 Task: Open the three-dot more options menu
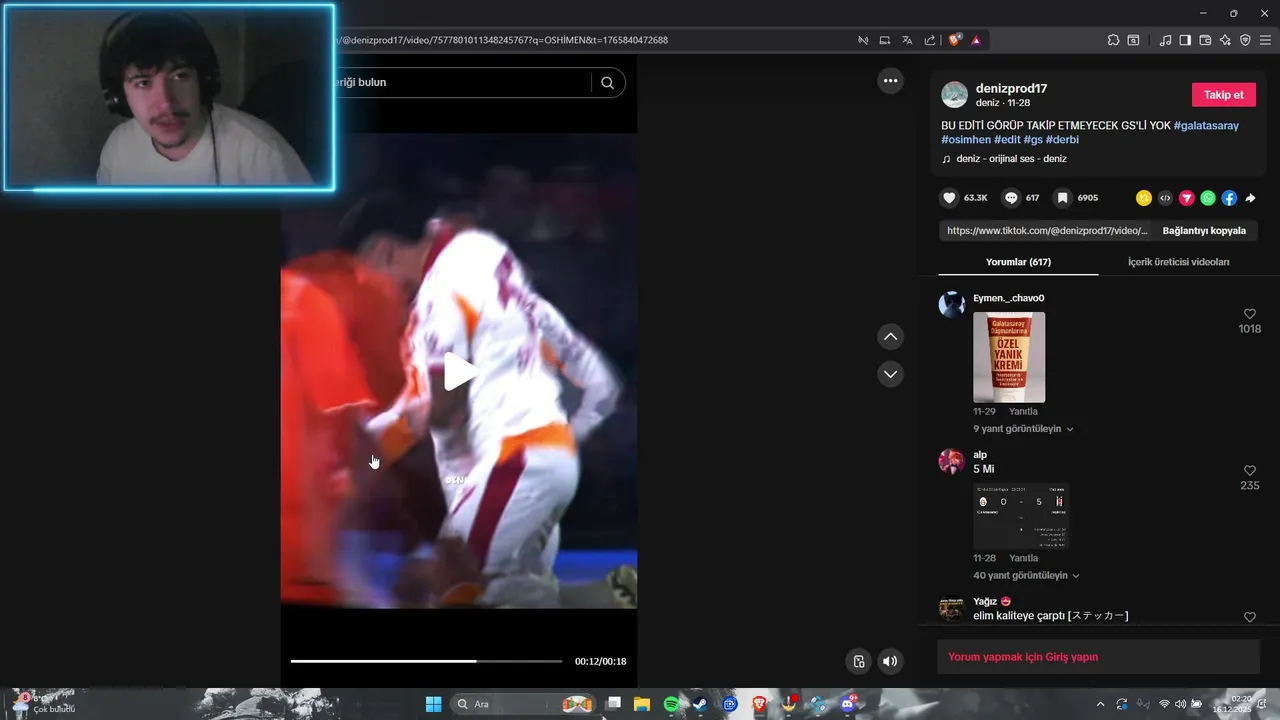pos(890,80)
